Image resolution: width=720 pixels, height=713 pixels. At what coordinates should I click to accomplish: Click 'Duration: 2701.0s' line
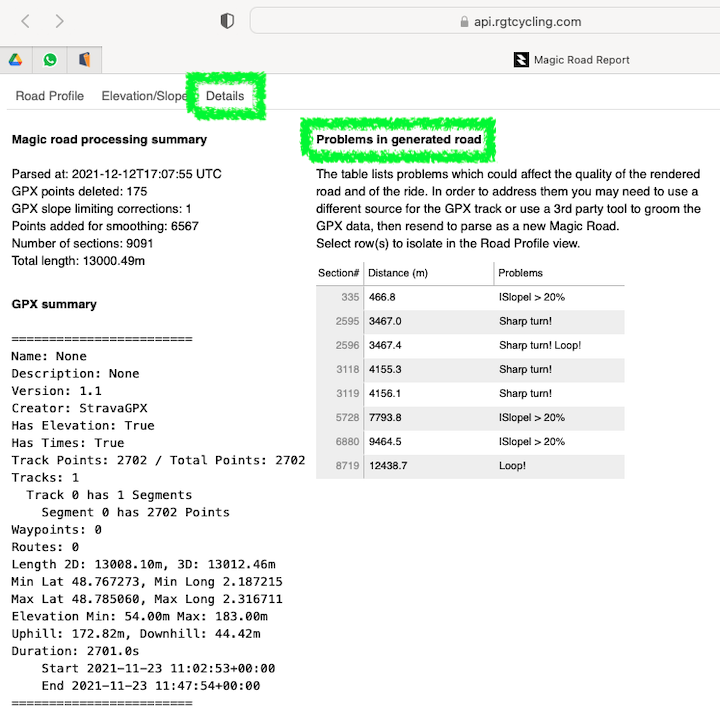pyautogui.click(x=75, y=651)
